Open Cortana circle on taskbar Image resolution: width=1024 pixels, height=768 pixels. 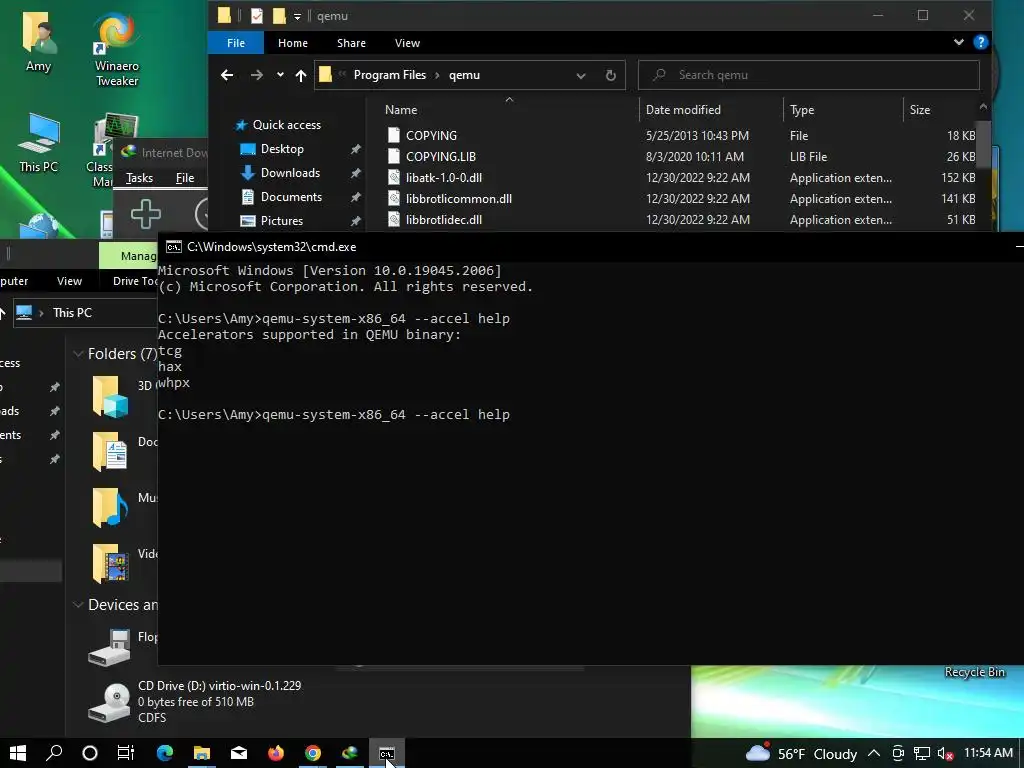[89, 753]
